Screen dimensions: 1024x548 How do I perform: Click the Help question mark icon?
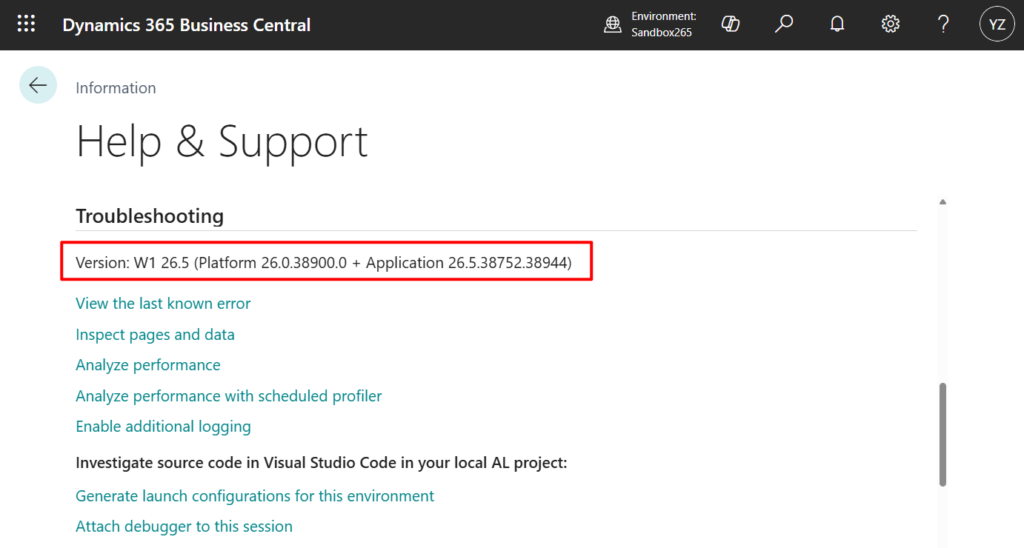943,24
